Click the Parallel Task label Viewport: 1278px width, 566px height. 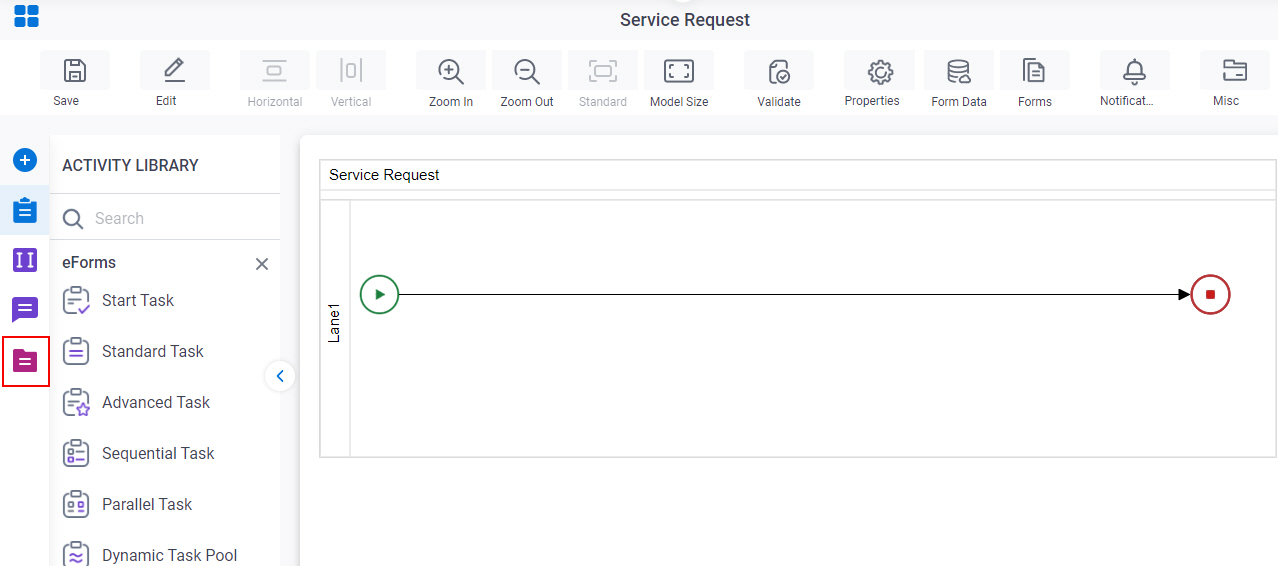click(x=147, y=504)
